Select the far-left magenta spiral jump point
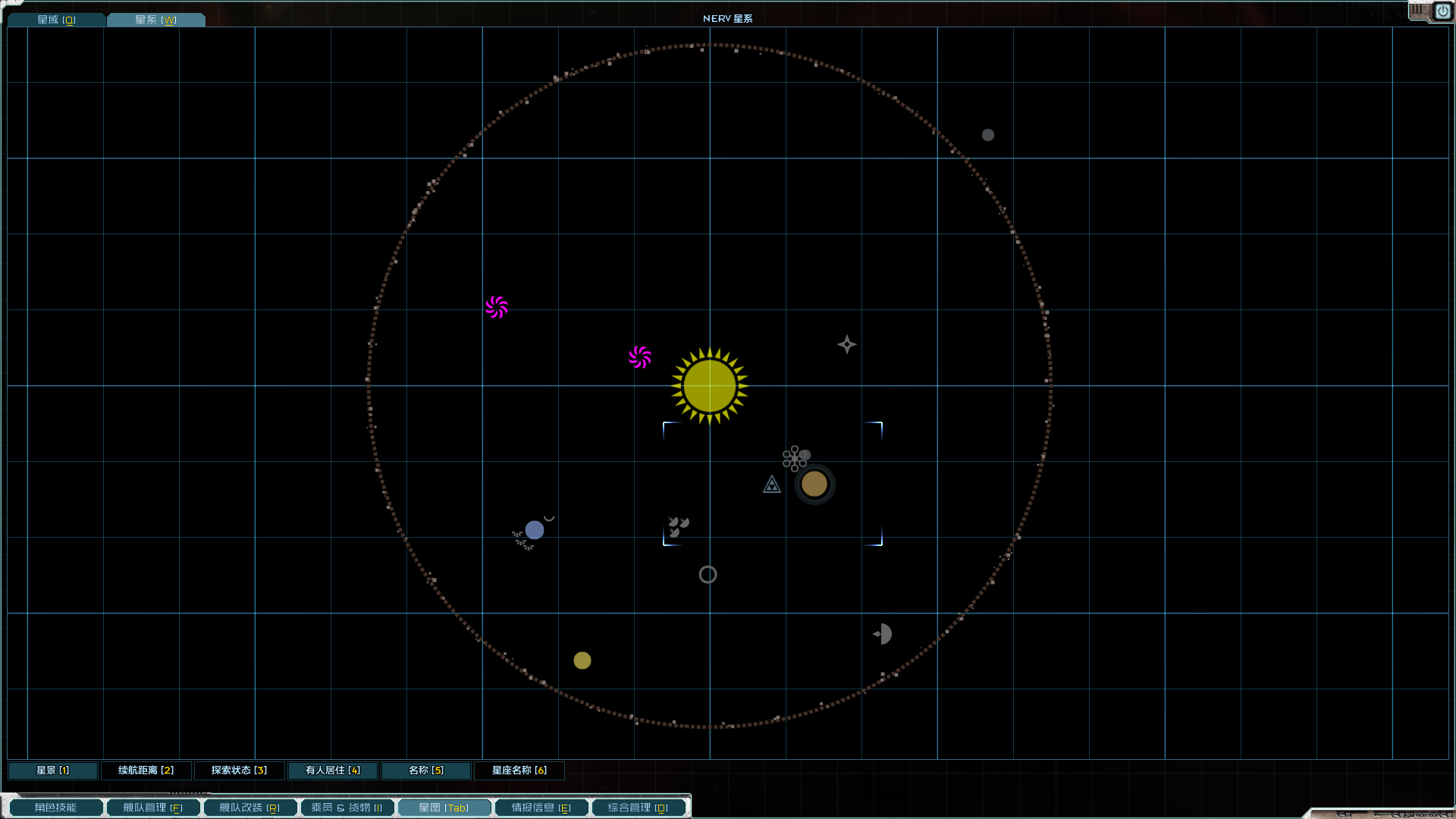 click(497, 307)
